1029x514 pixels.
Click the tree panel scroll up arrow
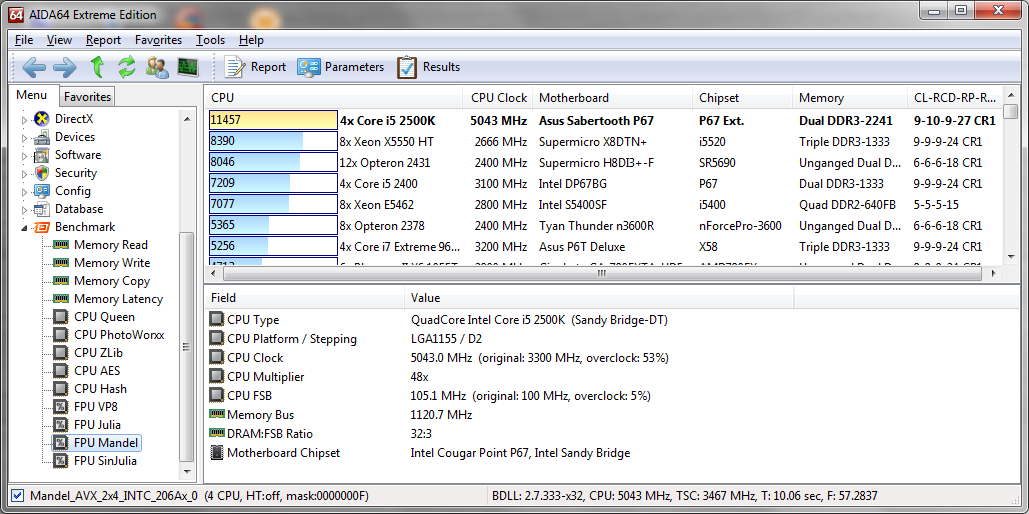(x=187, y=119)
